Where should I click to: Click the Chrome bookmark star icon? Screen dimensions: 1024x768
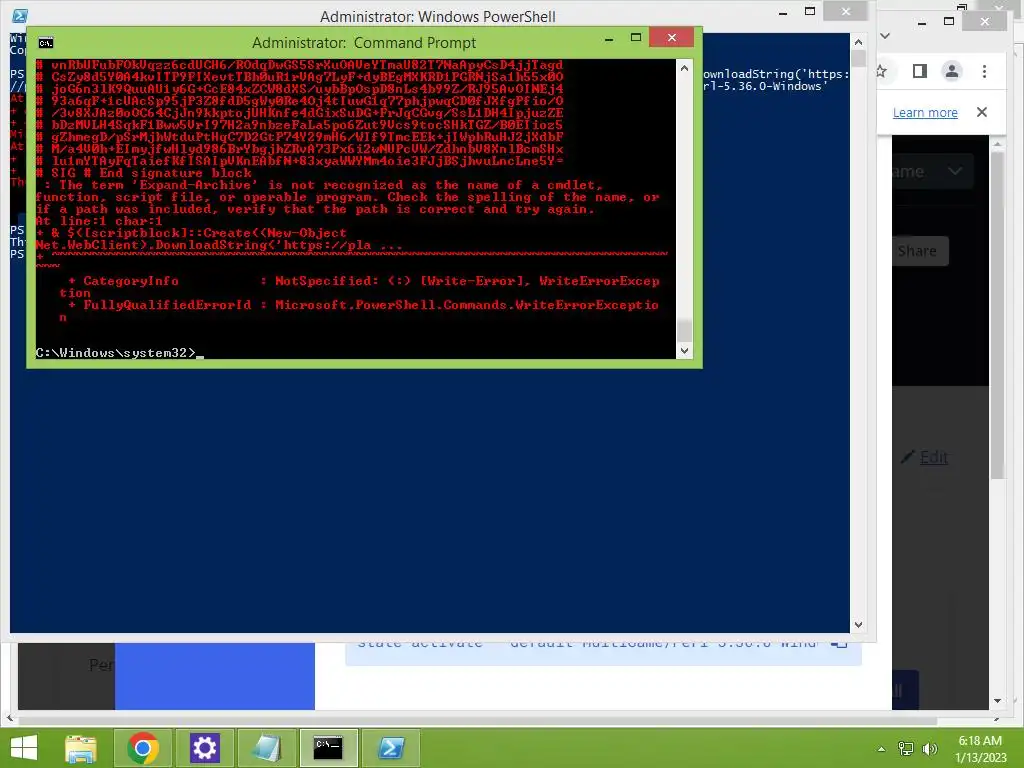point(882,71)
